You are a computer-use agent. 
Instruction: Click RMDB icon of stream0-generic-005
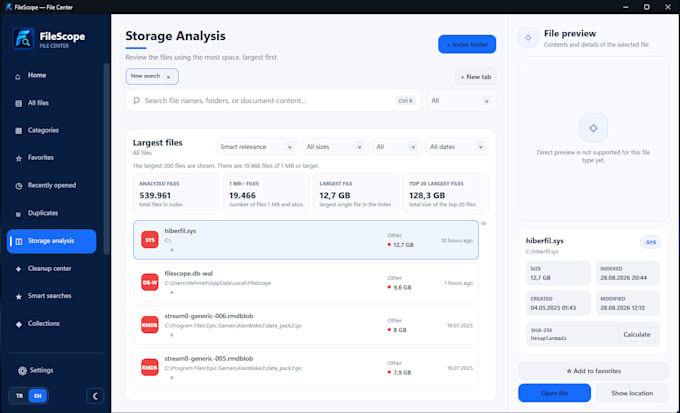click(x=150, y=367)
